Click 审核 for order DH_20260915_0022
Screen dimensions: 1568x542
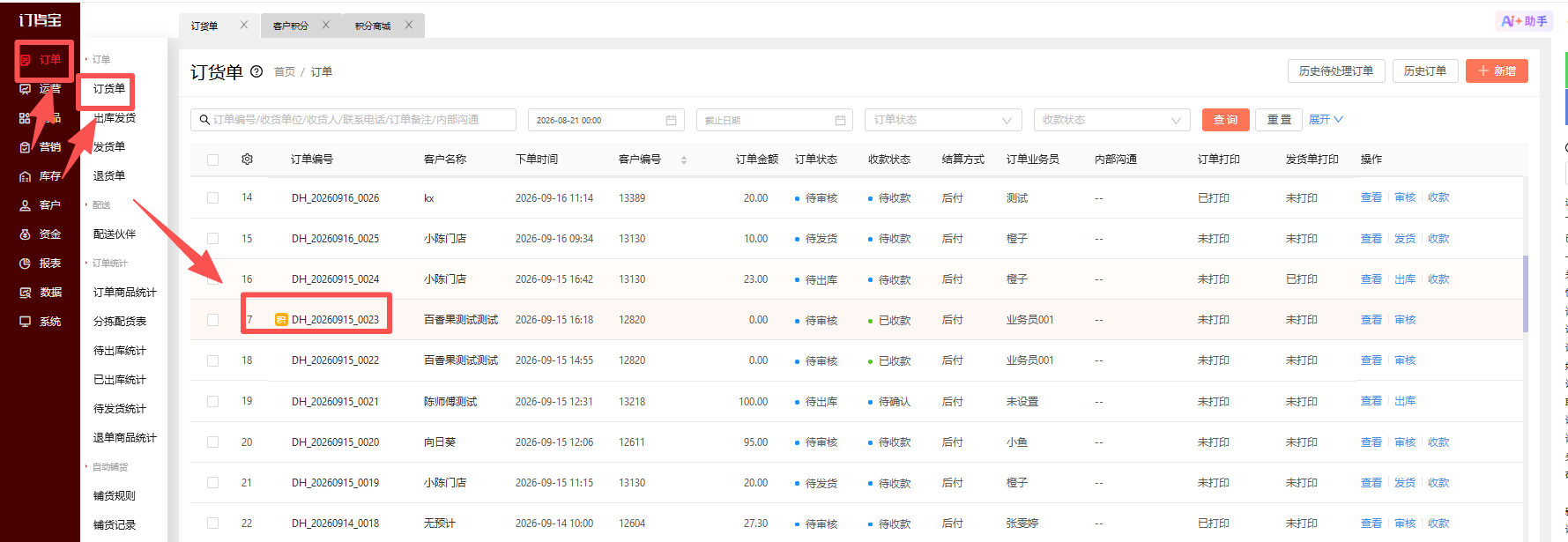[1405, 360]
